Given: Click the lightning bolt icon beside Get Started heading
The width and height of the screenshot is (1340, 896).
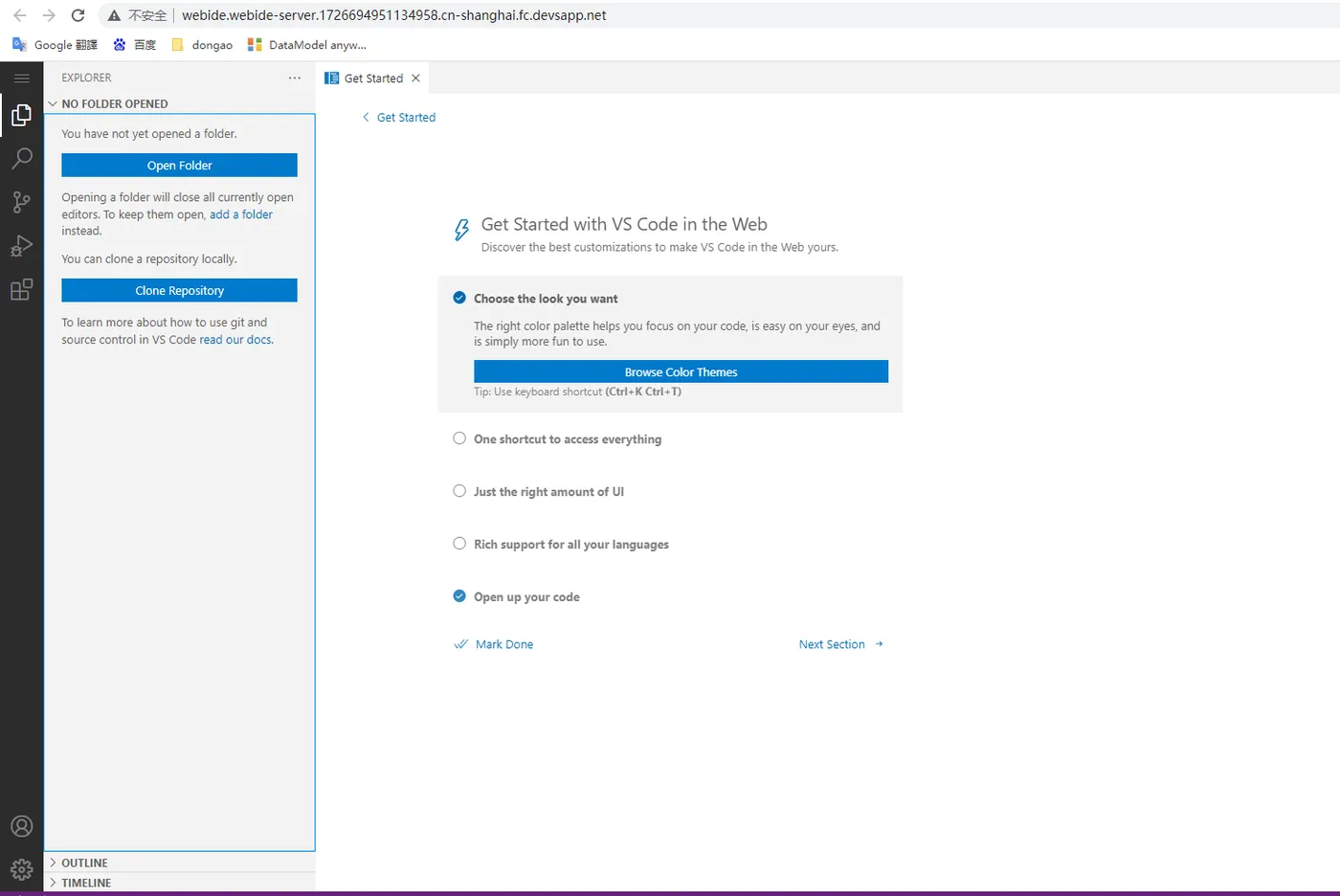Looking at the screenshot, I should click(x=461, y=230).
